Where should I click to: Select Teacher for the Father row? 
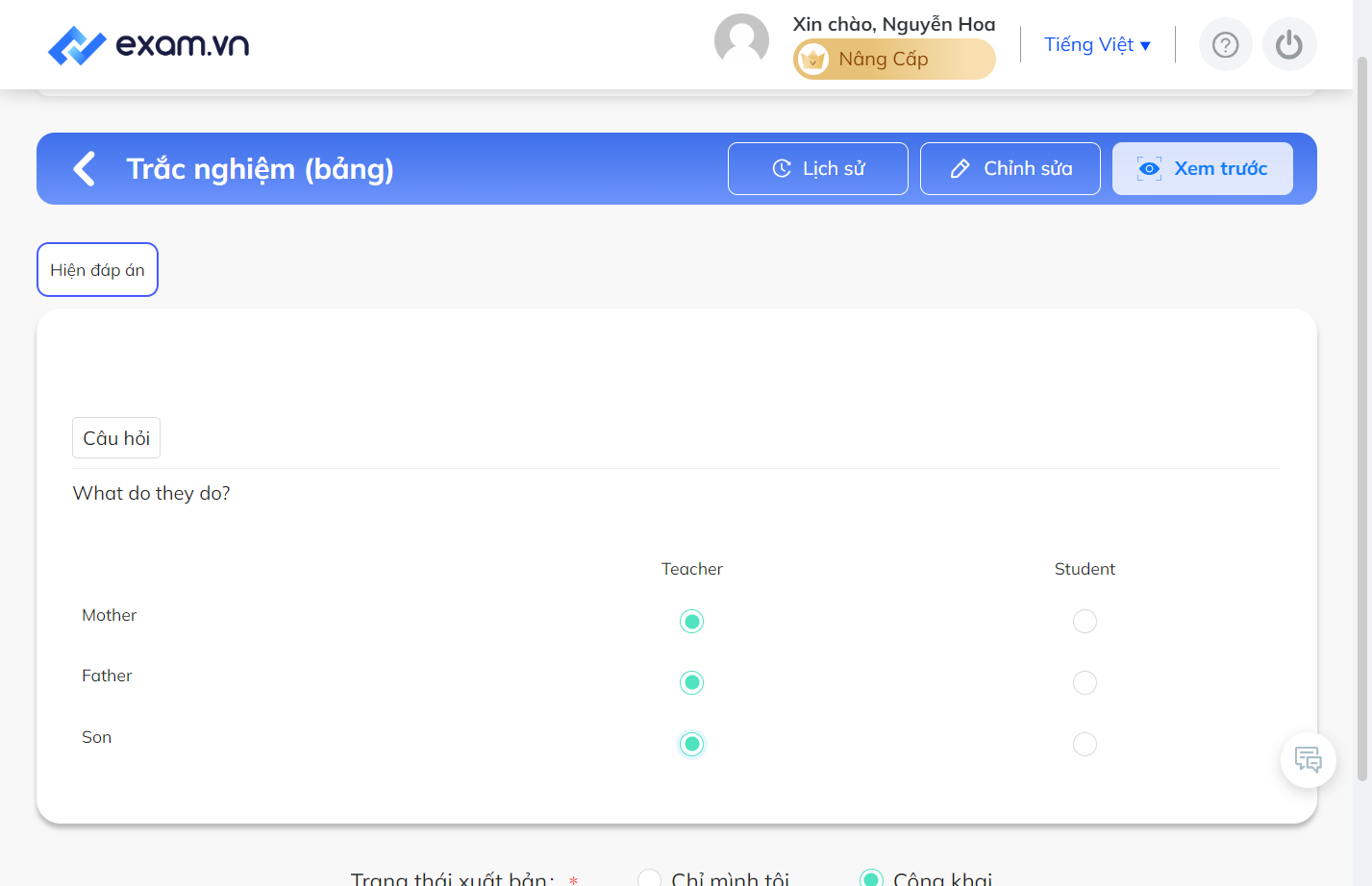691,682
